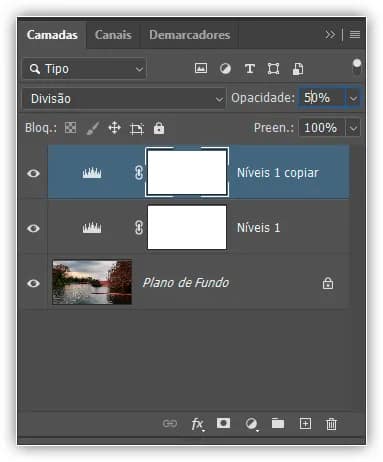Create new fill or adjustment layer icon
This screenshot has width=383, height=462.
click(251, 424)
